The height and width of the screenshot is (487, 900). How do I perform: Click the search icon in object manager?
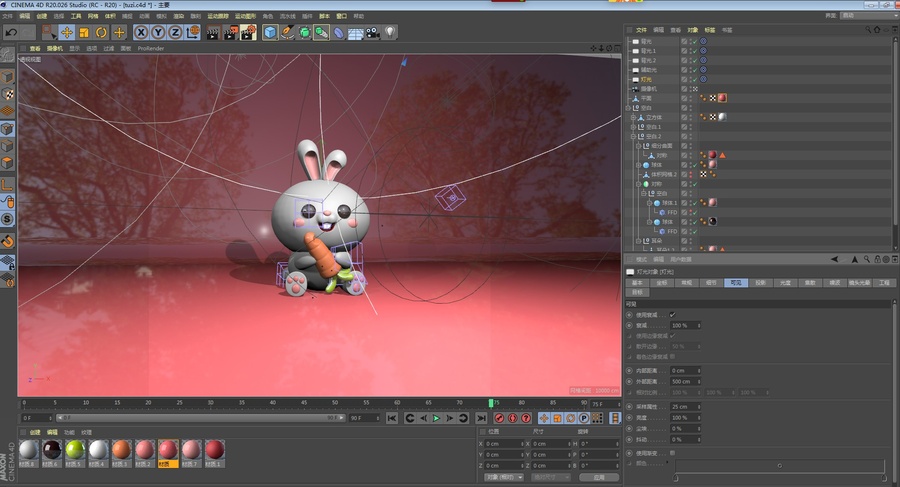(x=868, y=29)
